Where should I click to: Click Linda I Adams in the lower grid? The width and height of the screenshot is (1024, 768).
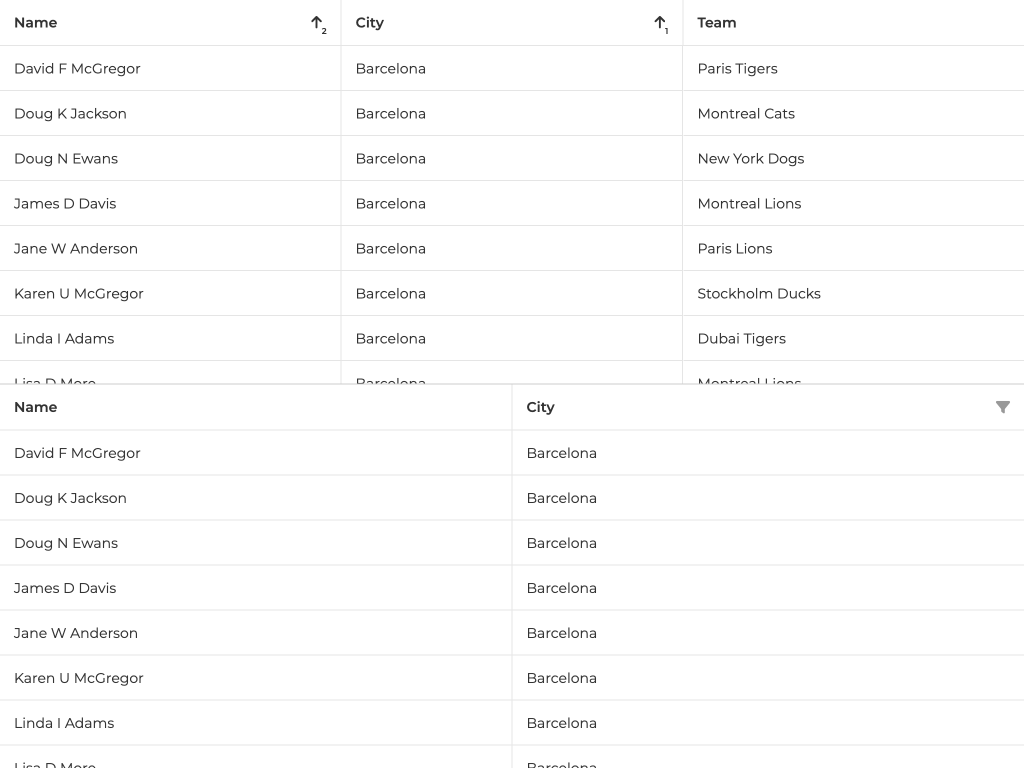pos(64,723)
